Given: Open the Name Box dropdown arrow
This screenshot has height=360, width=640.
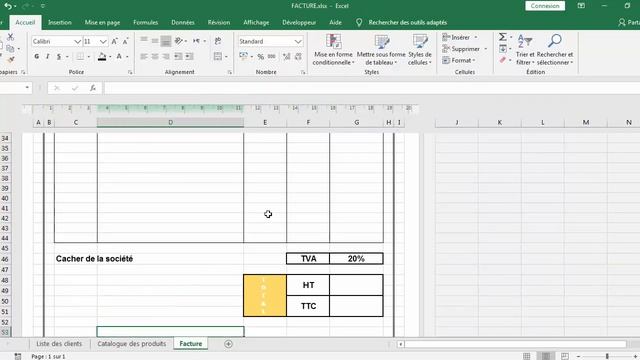Looking at the screenshot, I should tap(27, 88).
